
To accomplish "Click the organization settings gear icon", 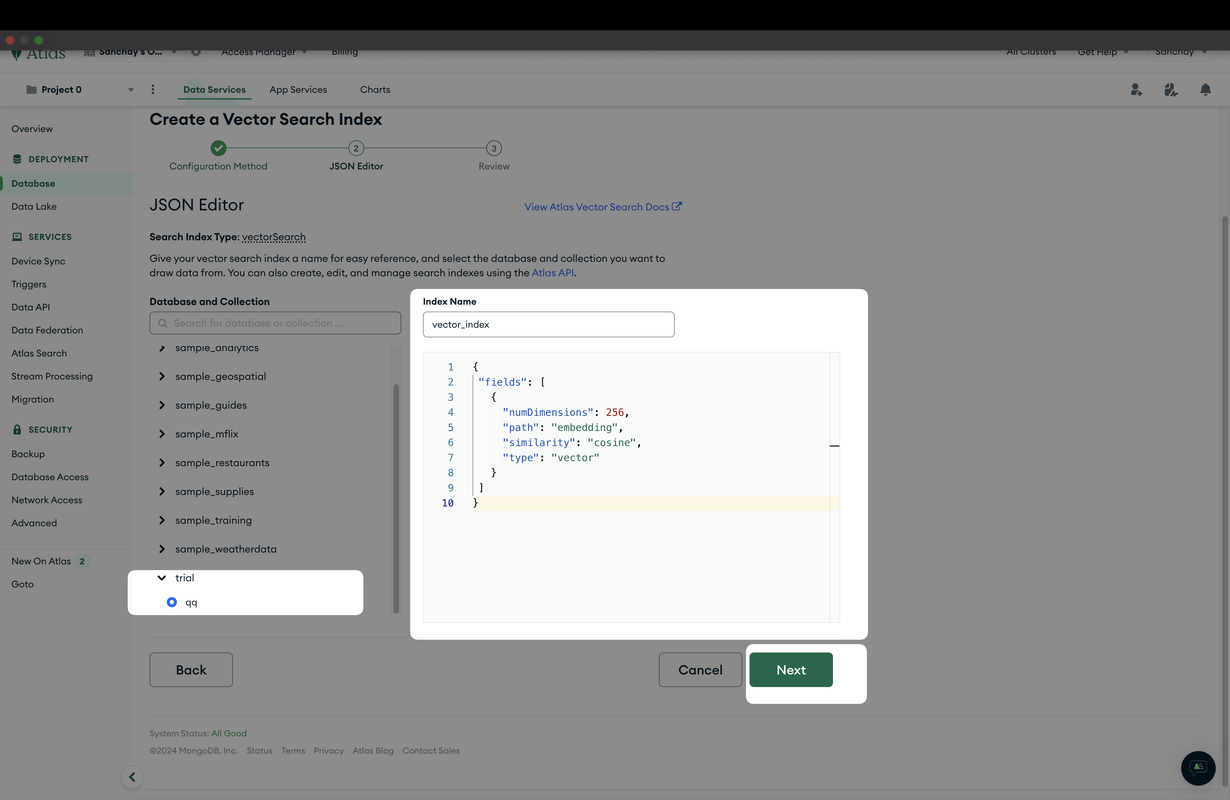I will pyautogui.click(x=196, y=52).
